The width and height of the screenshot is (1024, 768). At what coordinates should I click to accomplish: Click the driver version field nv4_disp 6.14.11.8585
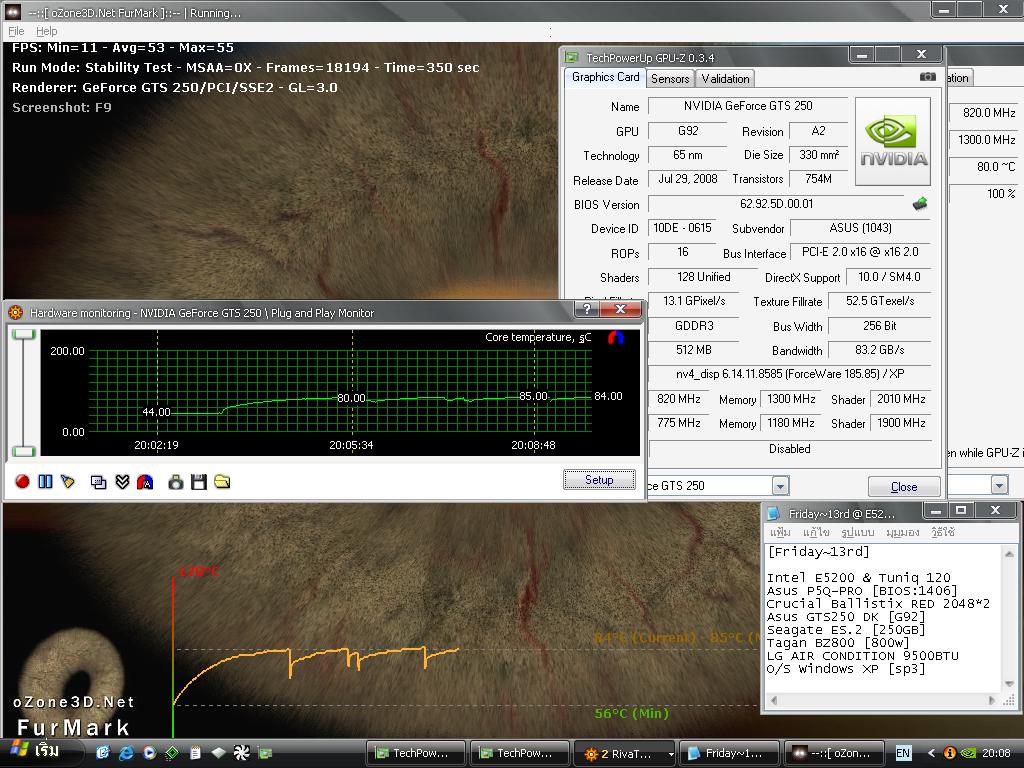(x=790, y=374)
